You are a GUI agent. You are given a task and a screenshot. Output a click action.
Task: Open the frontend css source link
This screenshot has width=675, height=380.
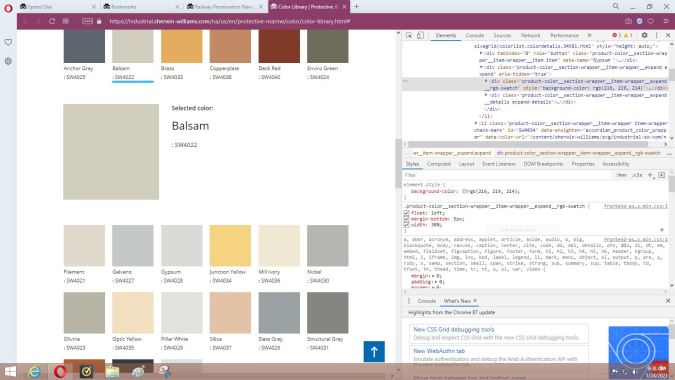pos(635,206)
